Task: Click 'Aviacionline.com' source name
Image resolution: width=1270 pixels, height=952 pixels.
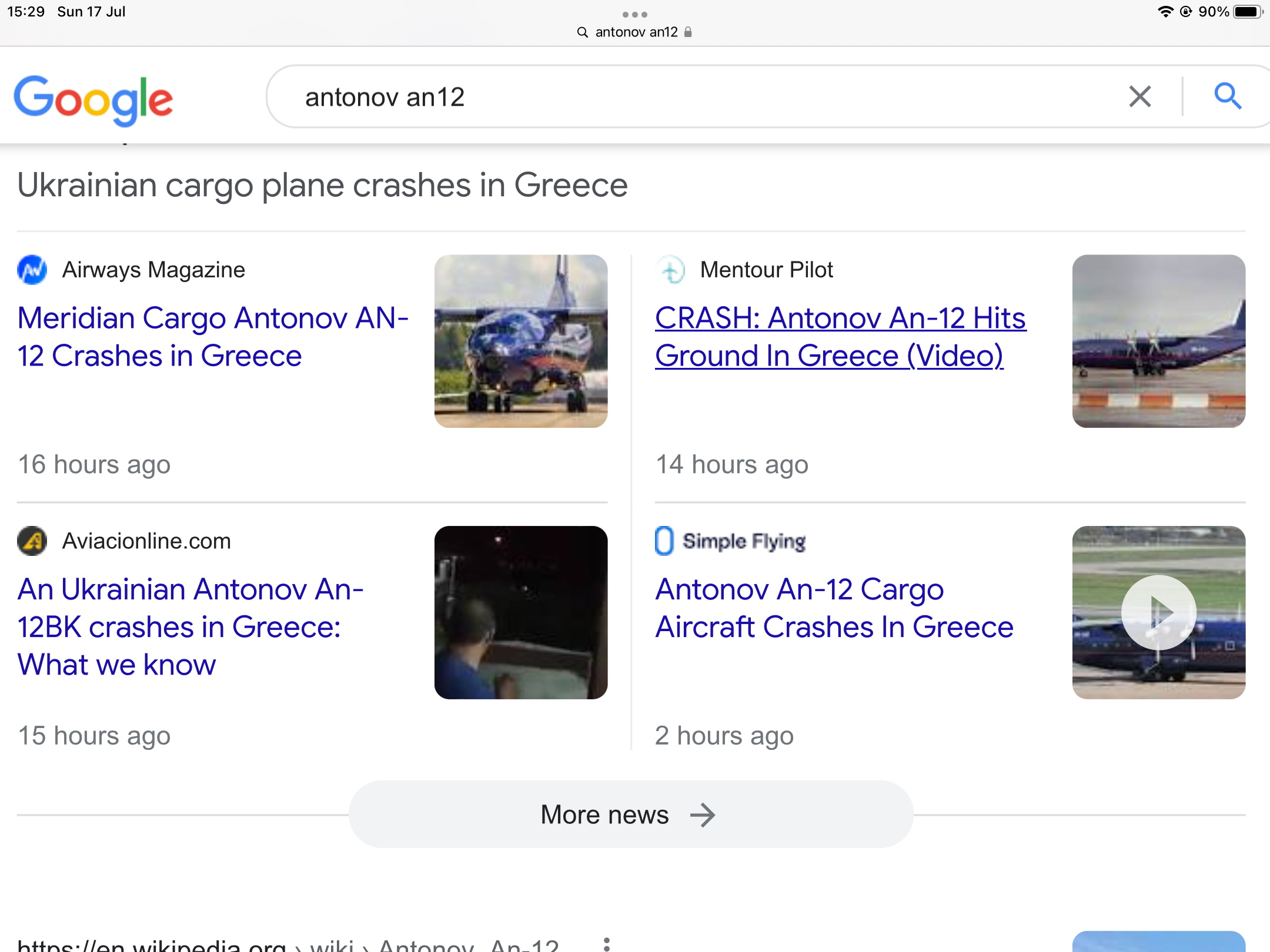Action: pos(147,541)
